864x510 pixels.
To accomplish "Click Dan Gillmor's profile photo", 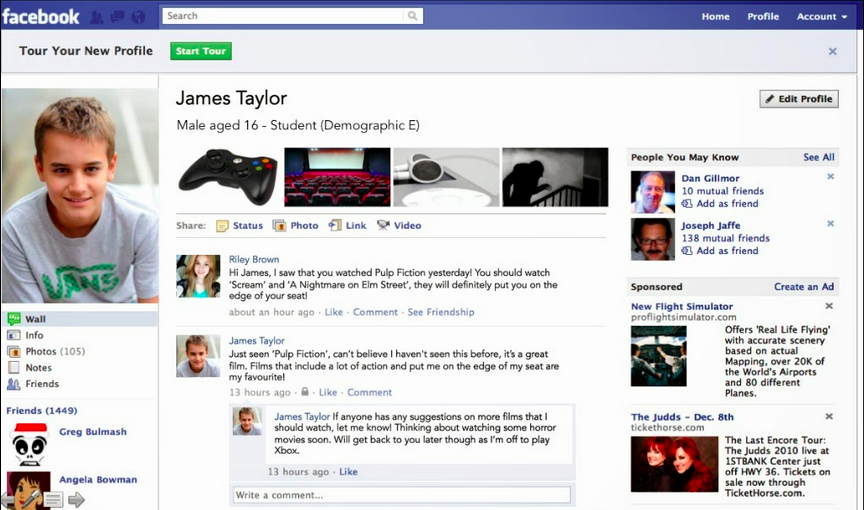I will coord(653,192).
